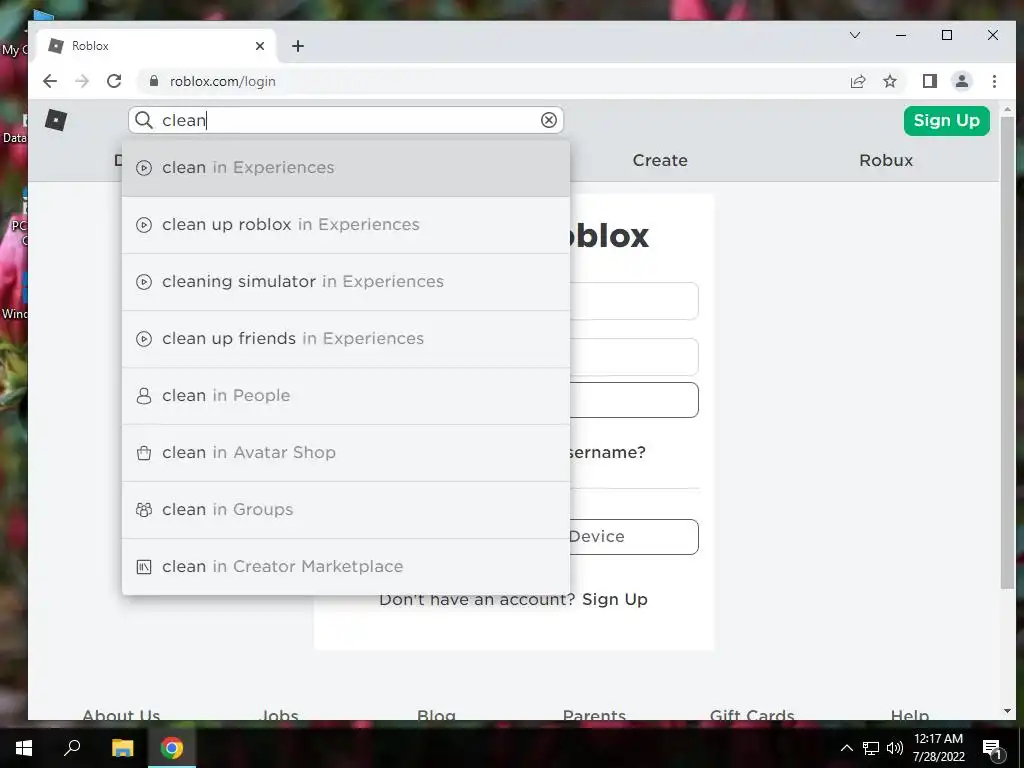Viewport: 1024px width, 768px height.
Task: Click the padlock site info icon
Action: [154, 81]
